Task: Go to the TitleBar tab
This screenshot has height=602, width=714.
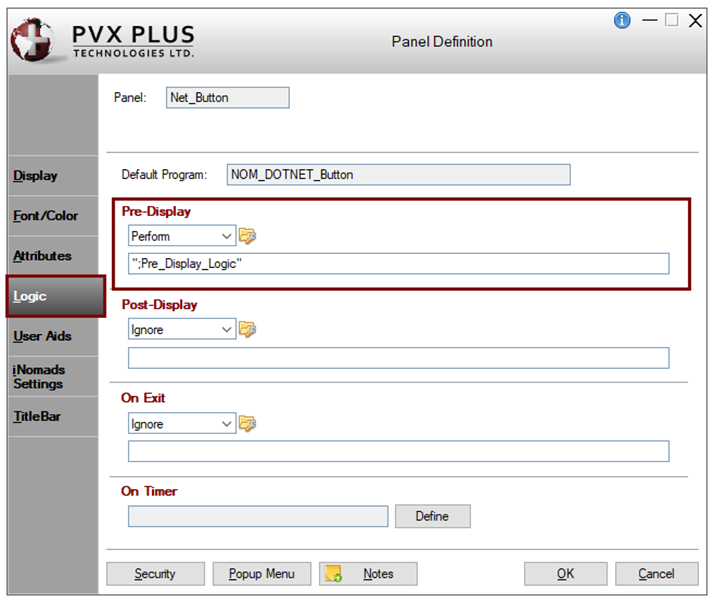Action: click(x=37, y=416)
